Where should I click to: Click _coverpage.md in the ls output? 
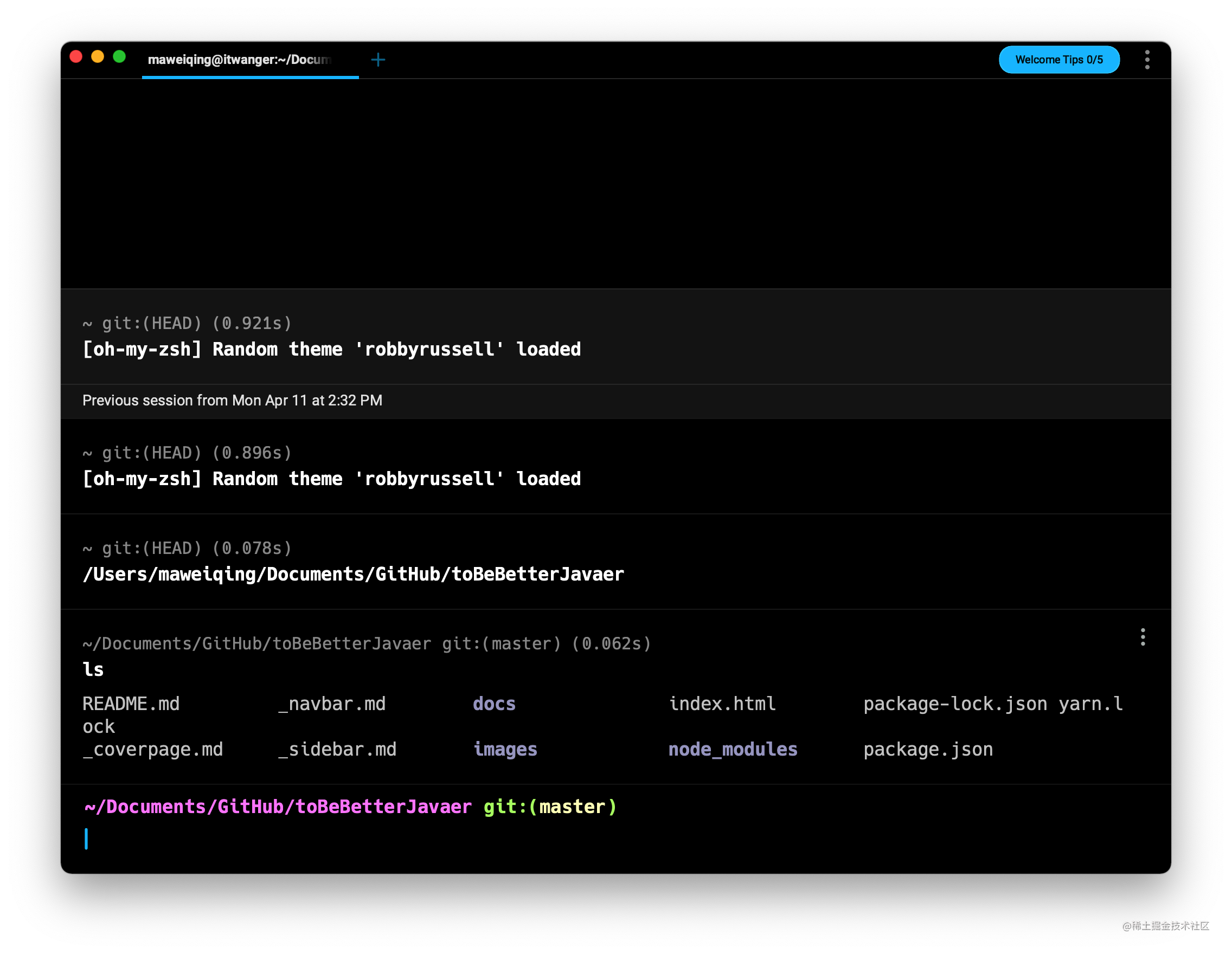(x=153, y=749)
